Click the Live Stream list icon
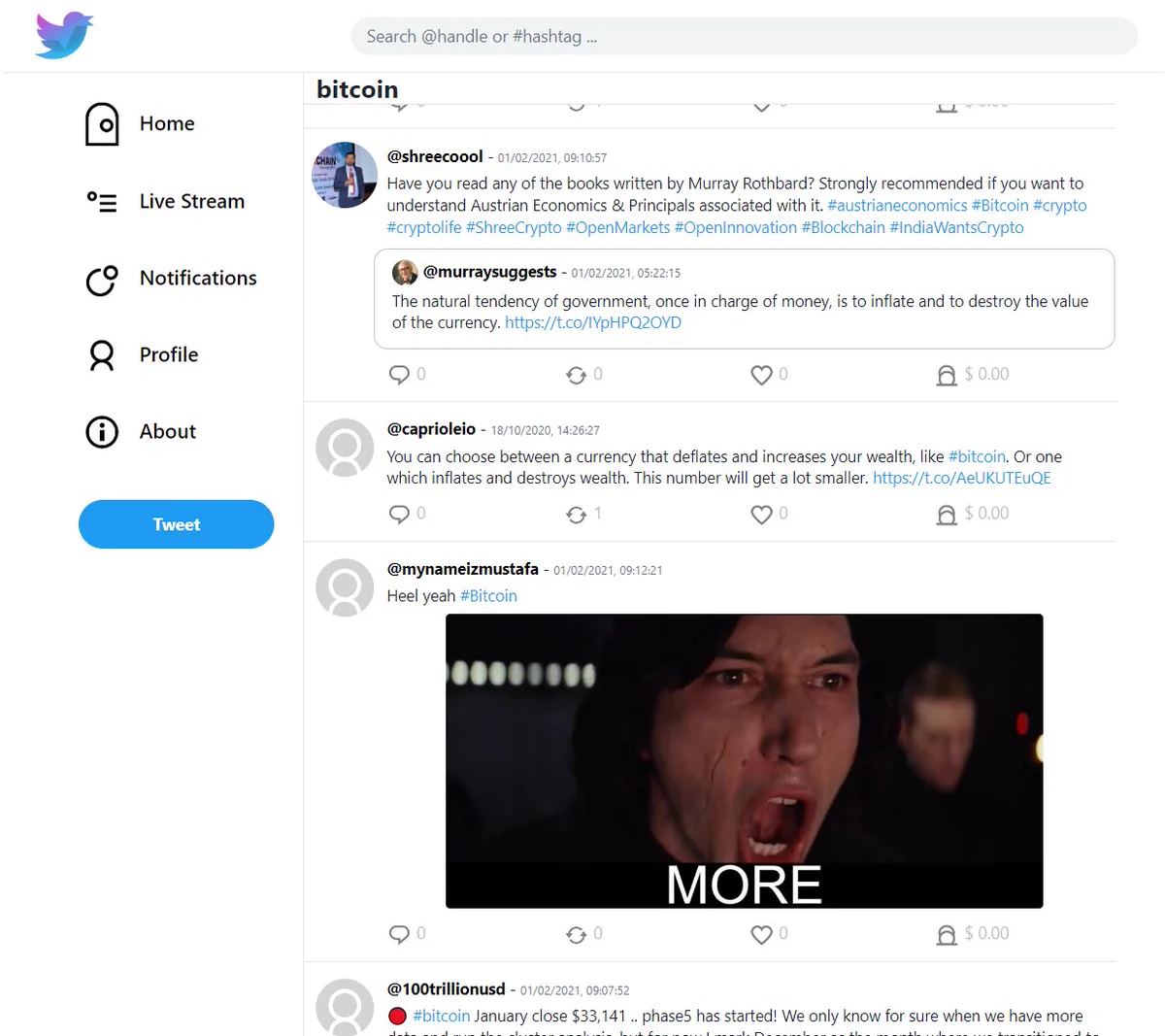The width and height of the screenshot is (1165, 1036). pos(102,201)
